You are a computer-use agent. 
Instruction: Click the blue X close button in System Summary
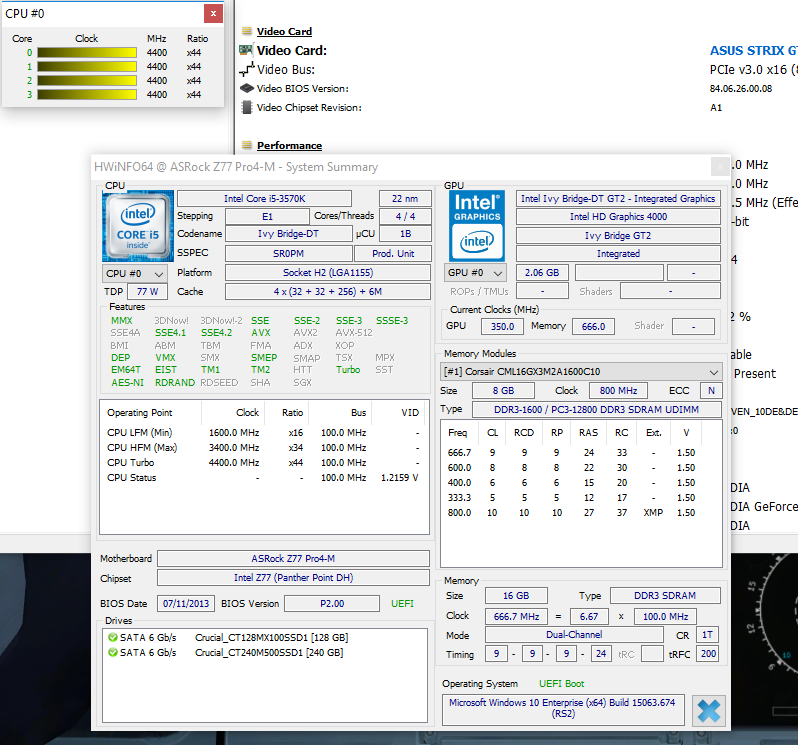[708, 710]
